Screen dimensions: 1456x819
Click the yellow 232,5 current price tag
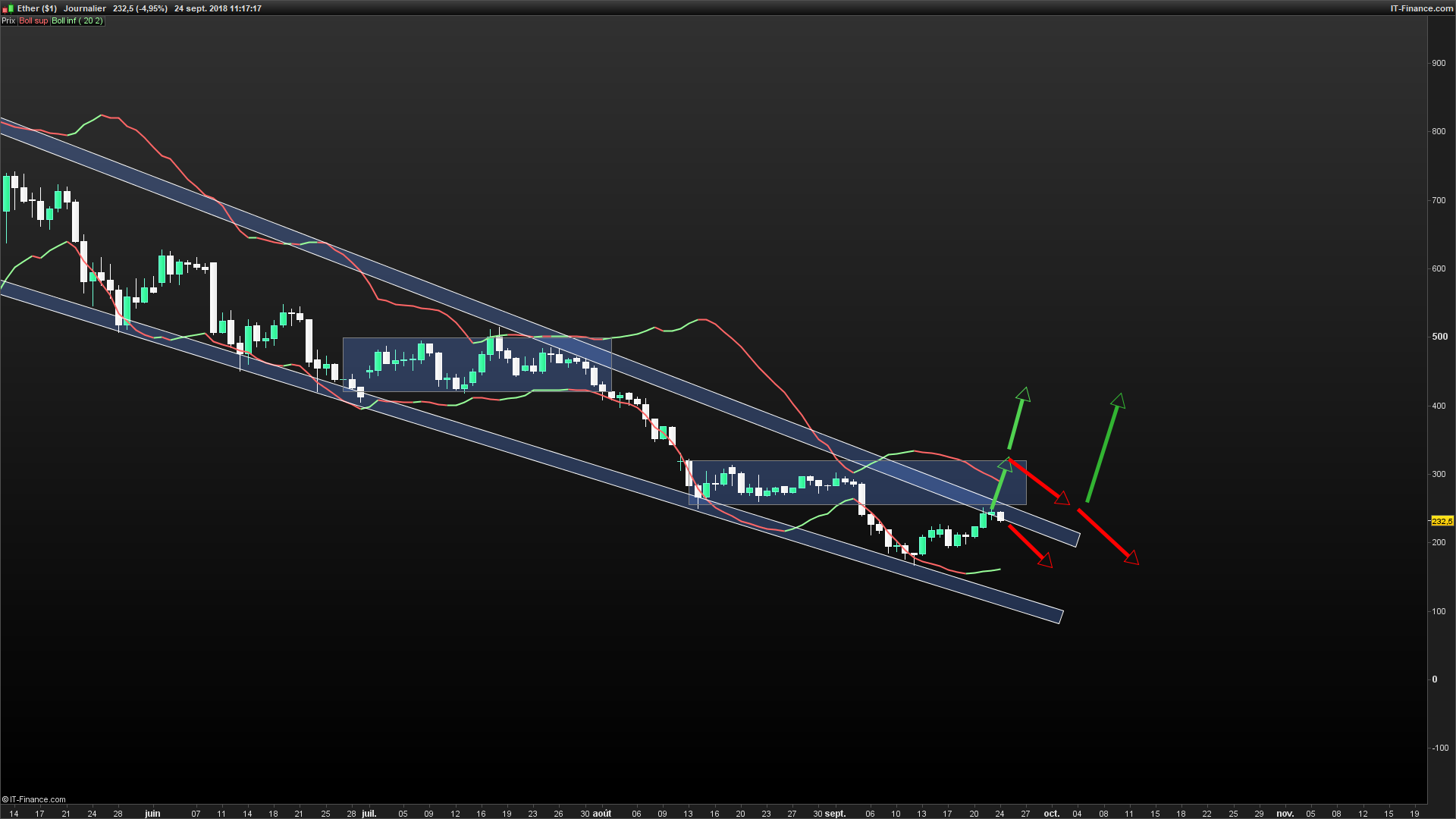(1442, 521)
